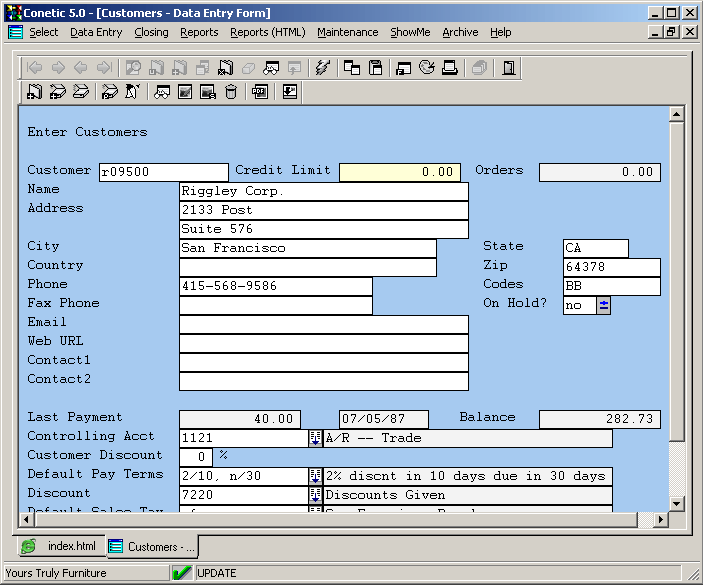The width and height of the screenshot is (703, 585).
Task: Click the download arrow toolbar icon
Action: [290, 92]
